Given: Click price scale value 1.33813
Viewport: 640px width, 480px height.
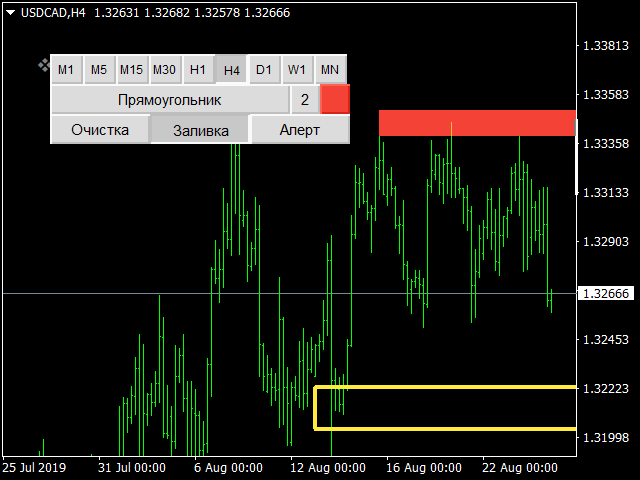Looking at the screenshot, I should [x=606, y=46].
